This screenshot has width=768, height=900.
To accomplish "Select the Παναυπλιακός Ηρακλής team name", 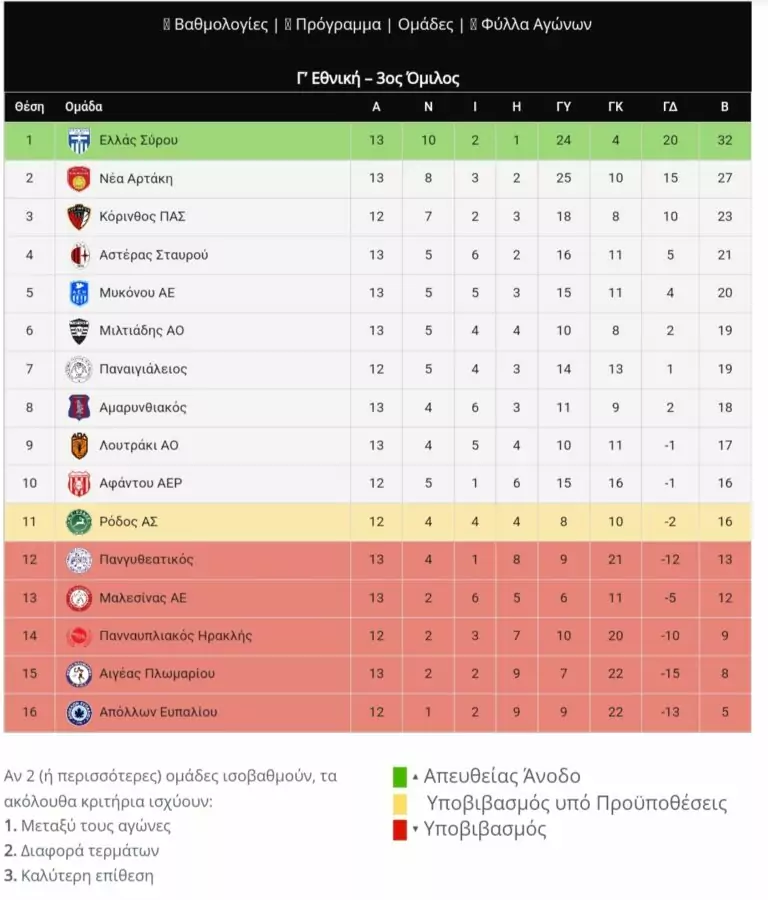I will (x=176, y=636).
